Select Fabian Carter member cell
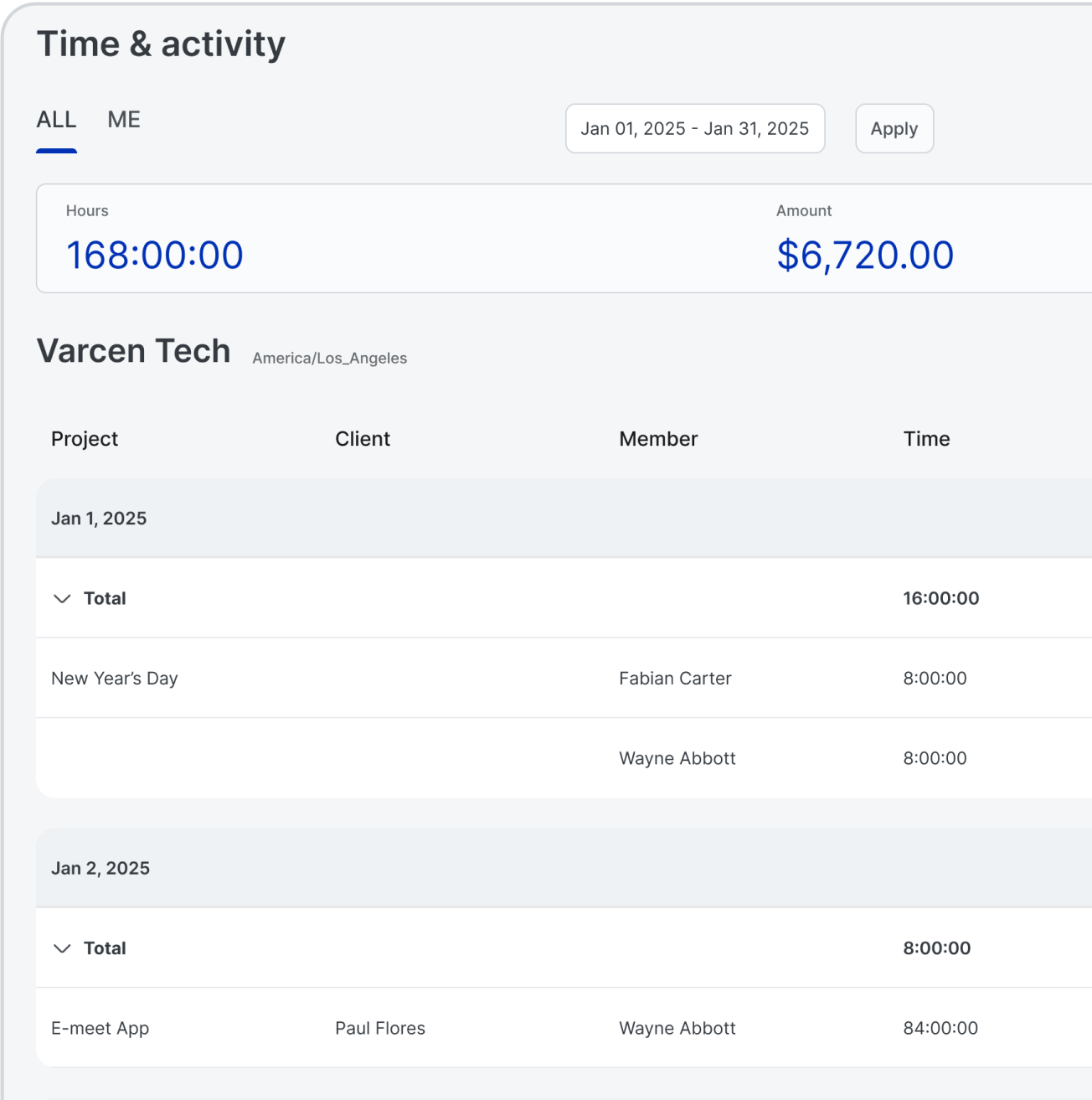 (675, 679)
